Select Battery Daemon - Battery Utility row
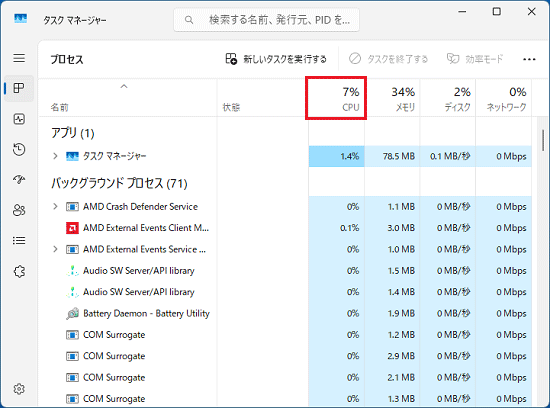The image size is (550, 408). (285, 313)
